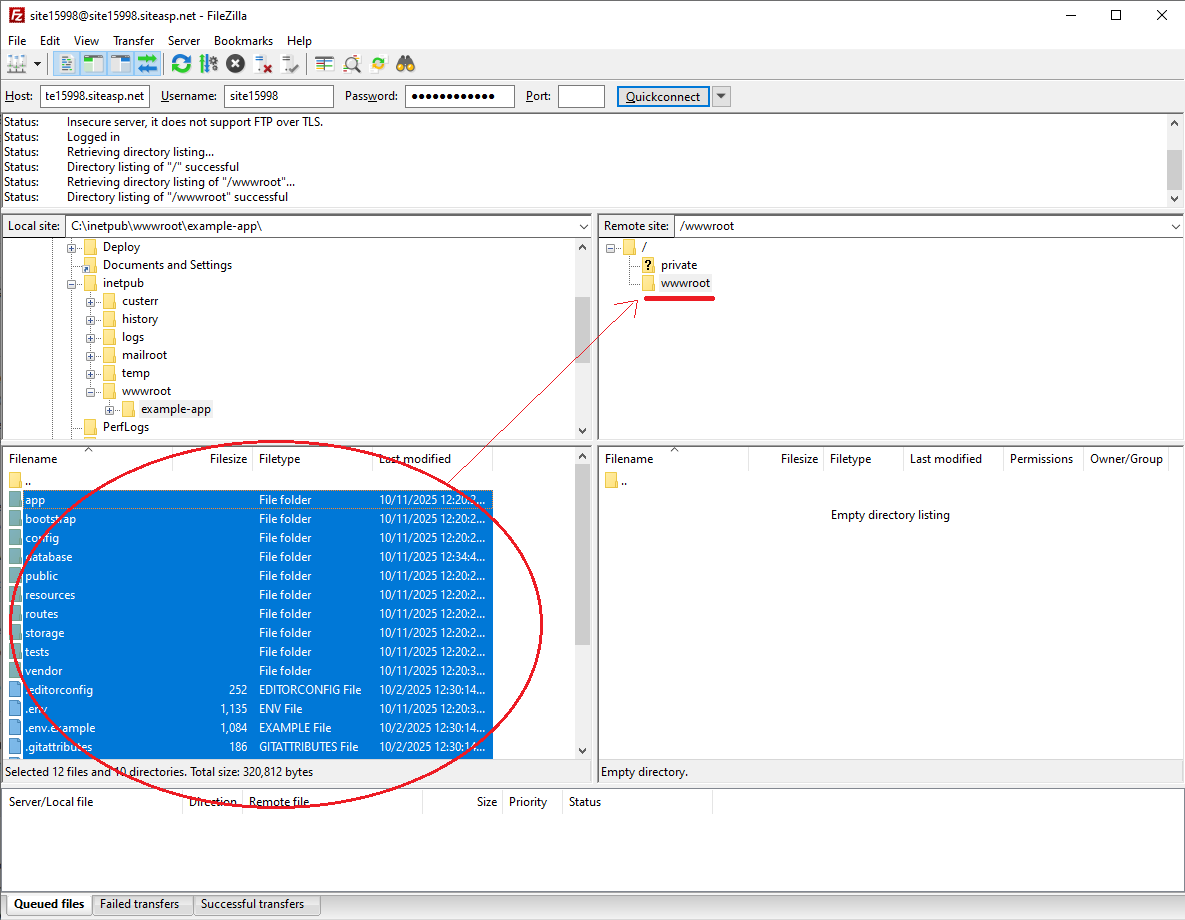This screenshot has height=920, width=1185.
Task: Open the Quickconnect history dropdown arrow
Action: tap(721, 96)
